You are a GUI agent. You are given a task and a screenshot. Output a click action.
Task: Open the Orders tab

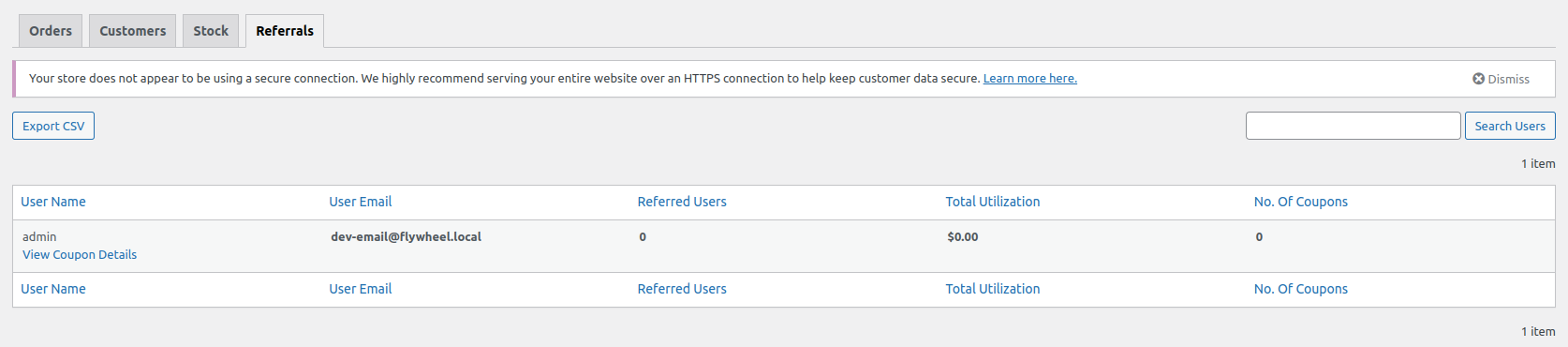point(51,31)
